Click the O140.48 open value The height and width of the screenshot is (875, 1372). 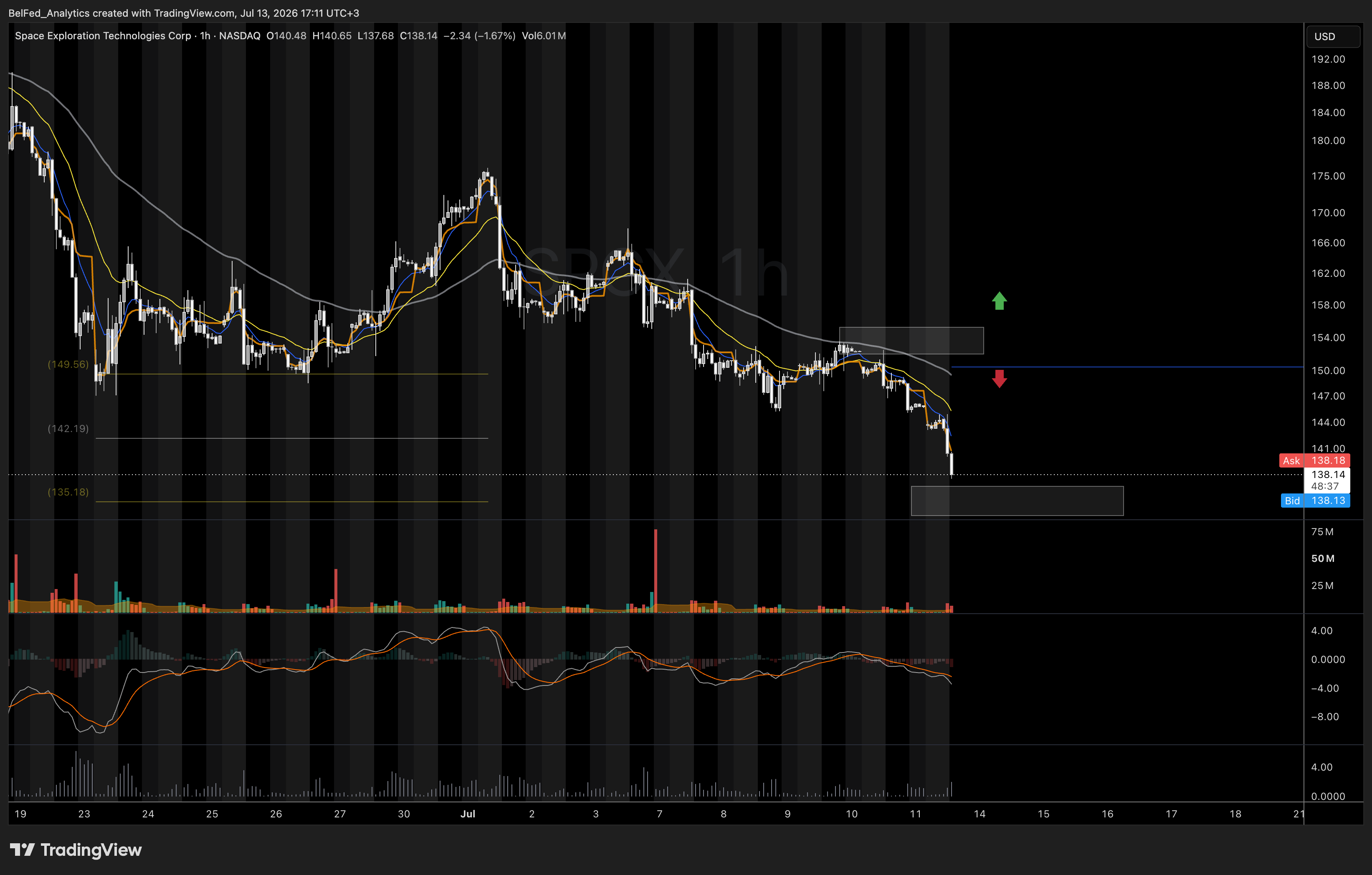pyautogui.click(x=286, y=36)
